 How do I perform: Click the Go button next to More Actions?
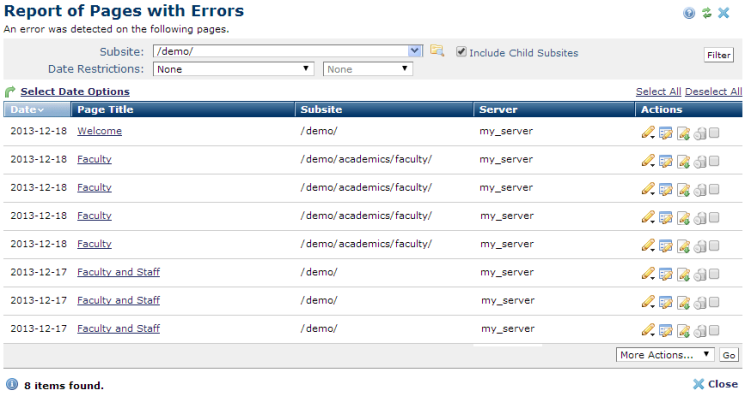click(728, 355)
